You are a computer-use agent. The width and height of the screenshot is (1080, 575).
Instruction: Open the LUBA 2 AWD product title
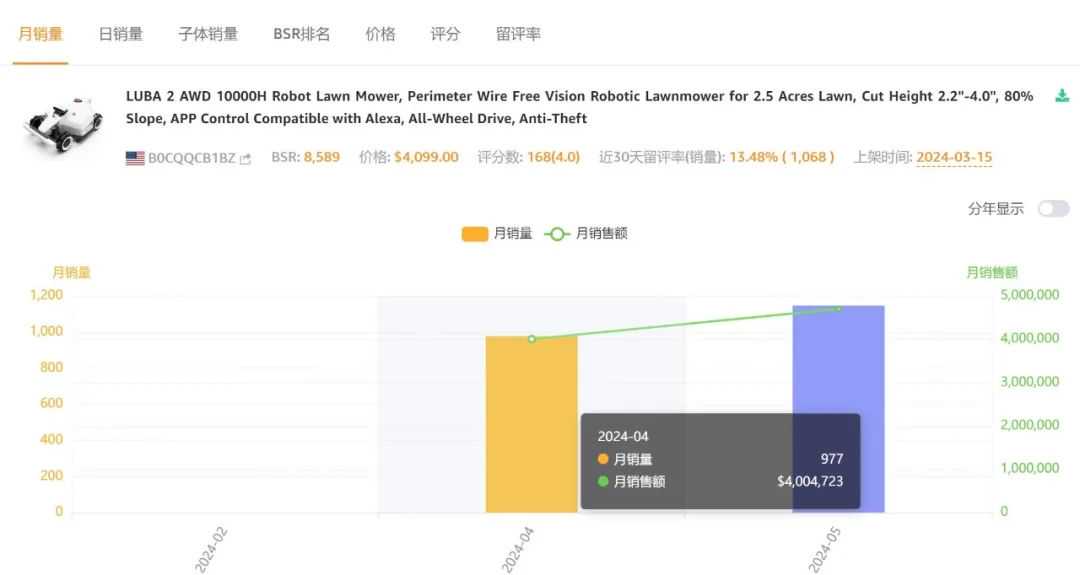[579, 107]
